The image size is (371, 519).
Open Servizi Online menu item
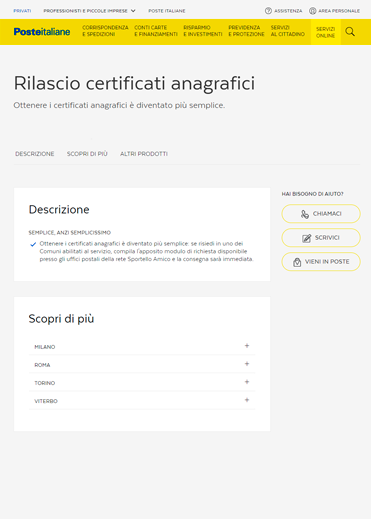[x=326, y=32]
